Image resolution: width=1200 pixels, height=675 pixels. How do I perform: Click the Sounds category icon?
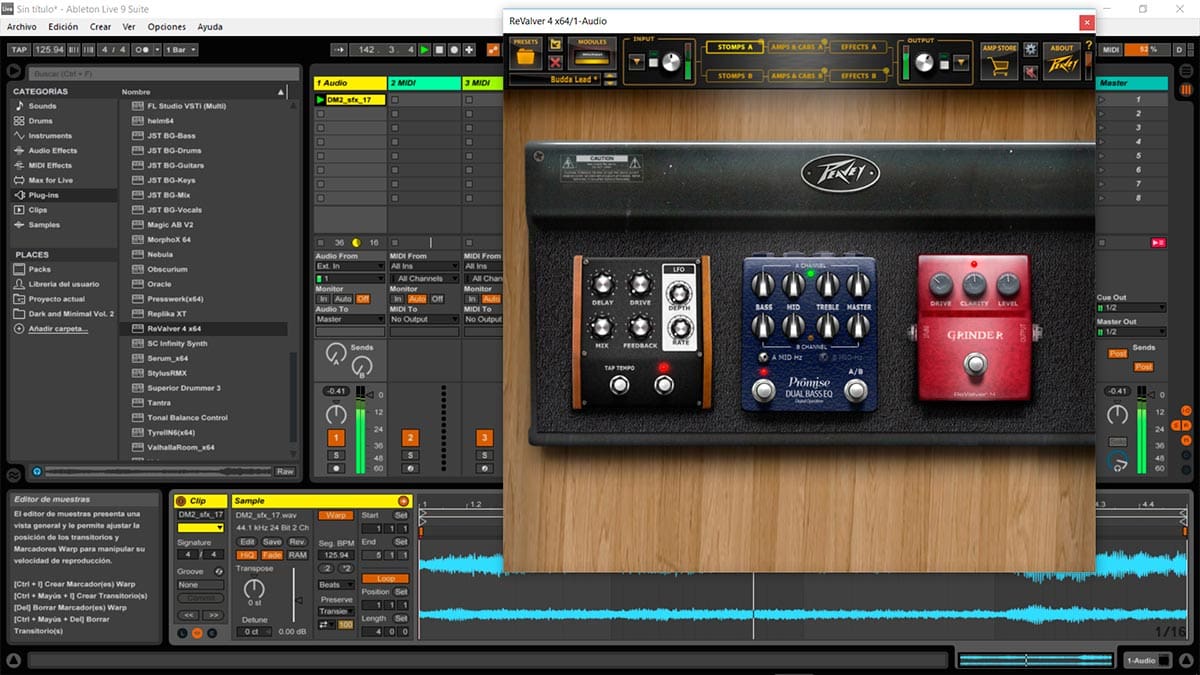point(18,106)
